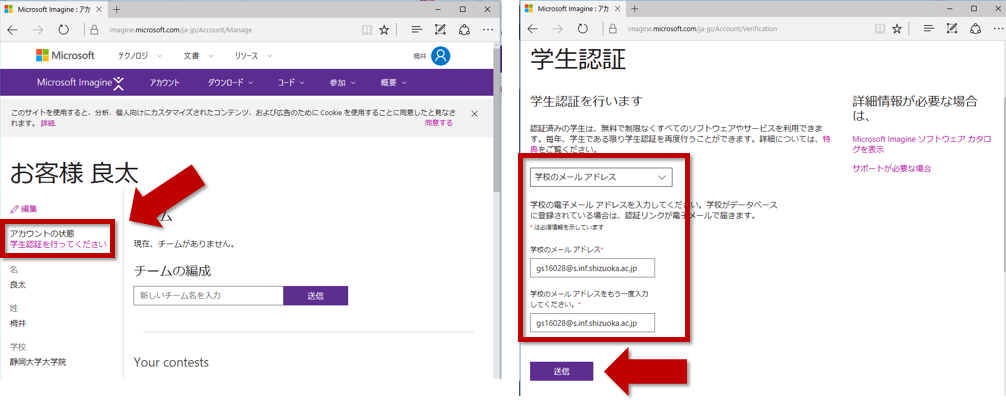Click Your contests heading
This screenshot has height=400, width=1006.
pos(171,362)
